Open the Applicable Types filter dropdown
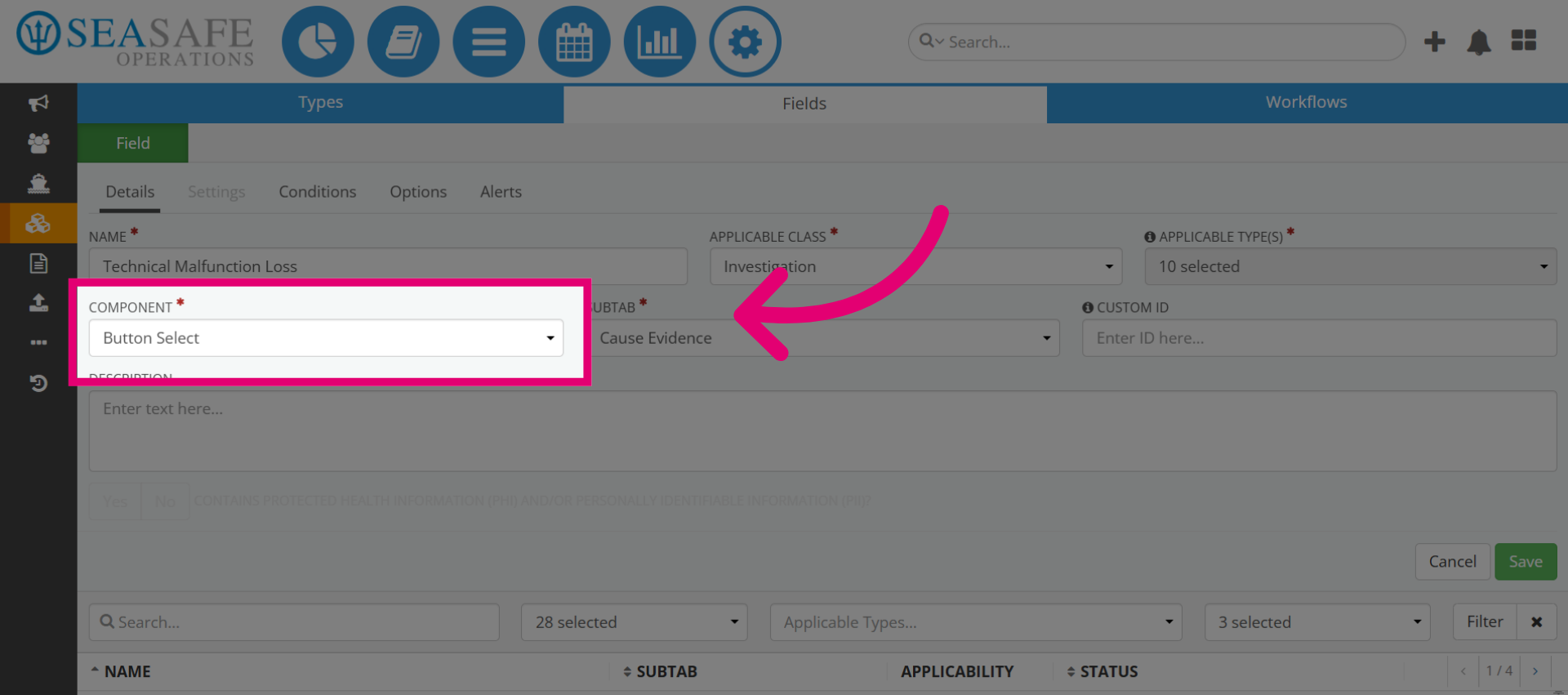This screenshot has height=695, width=1568. click(976, 622)
